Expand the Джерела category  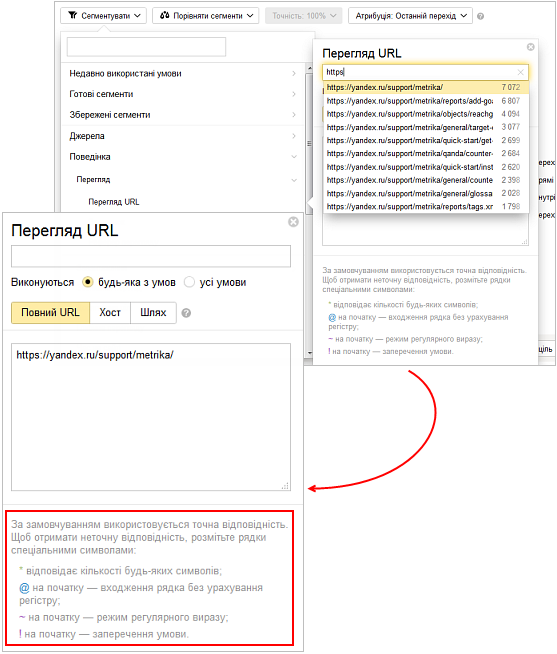coord(183,136)
